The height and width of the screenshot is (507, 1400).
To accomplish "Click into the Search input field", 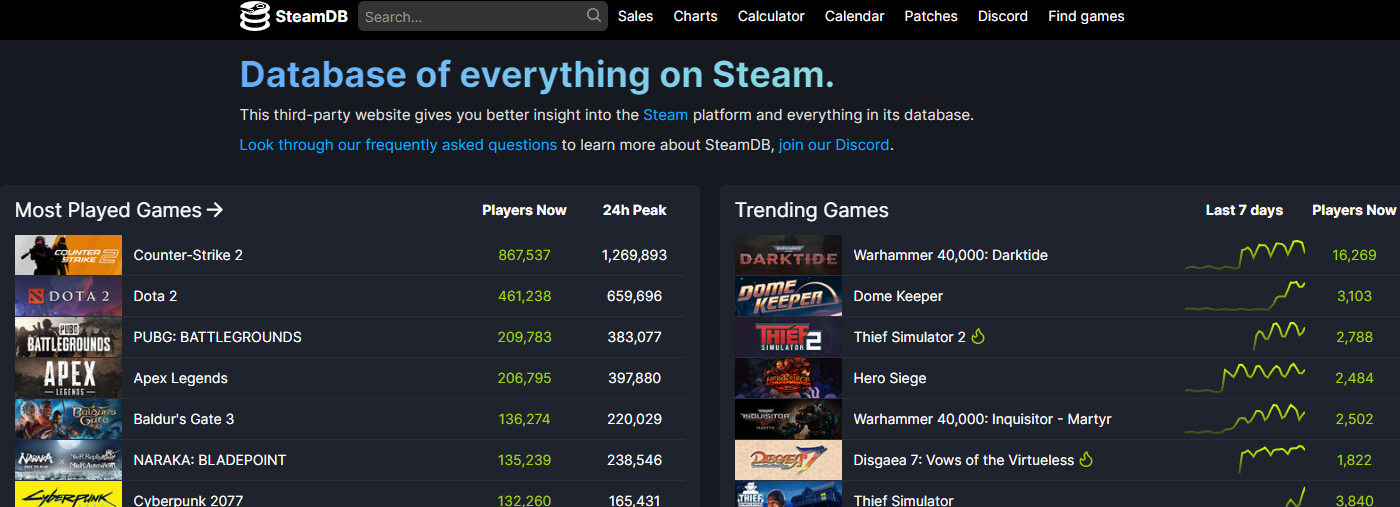I will (x=470, y=16).
